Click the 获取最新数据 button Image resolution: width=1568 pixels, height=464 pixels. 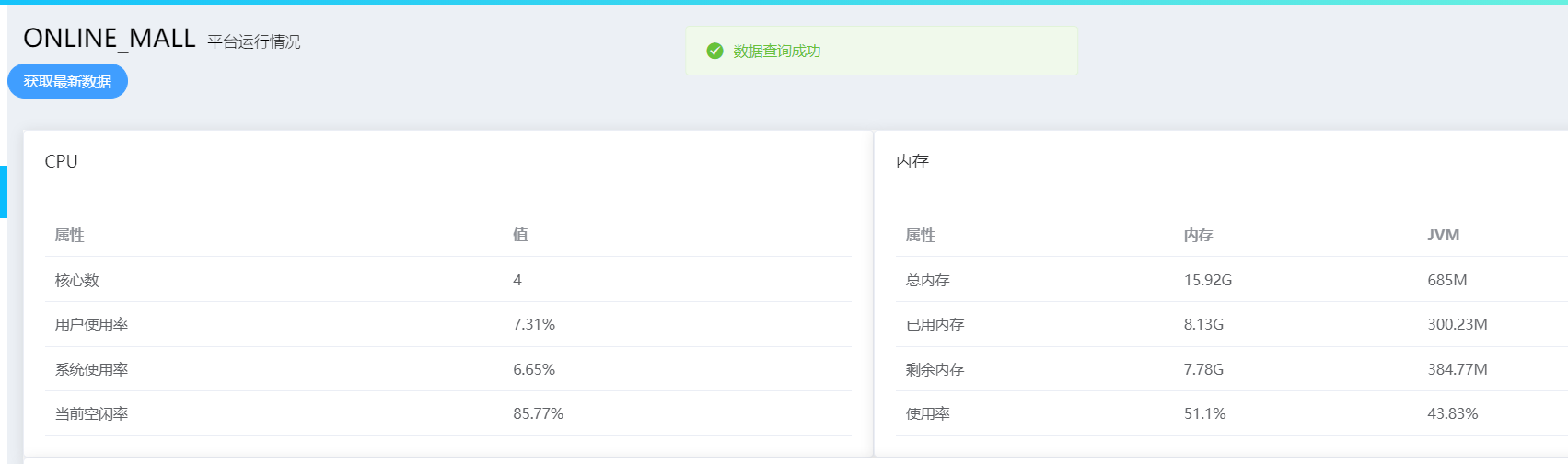coord(67,81)
